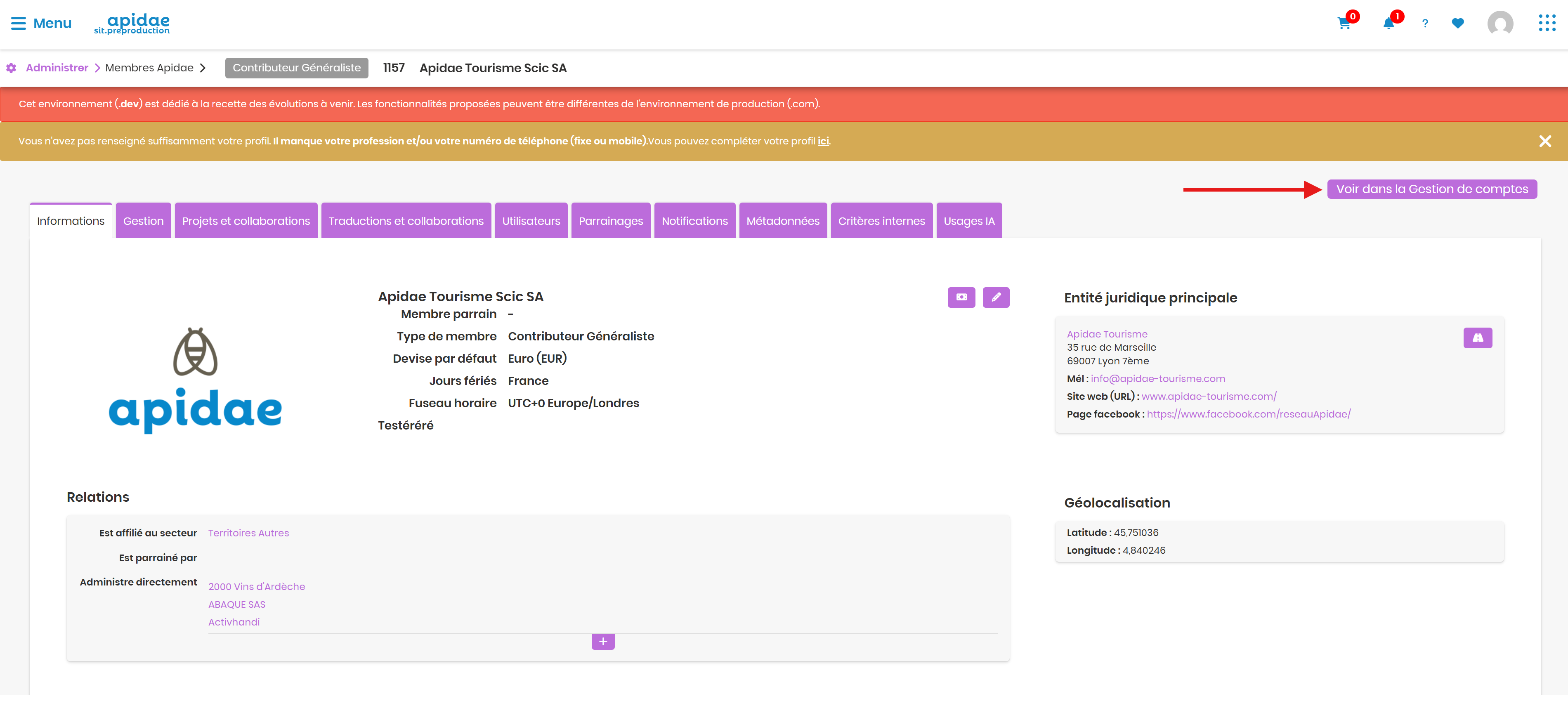
Task: Switch to the Informations tab
Action: coord(71,220)
